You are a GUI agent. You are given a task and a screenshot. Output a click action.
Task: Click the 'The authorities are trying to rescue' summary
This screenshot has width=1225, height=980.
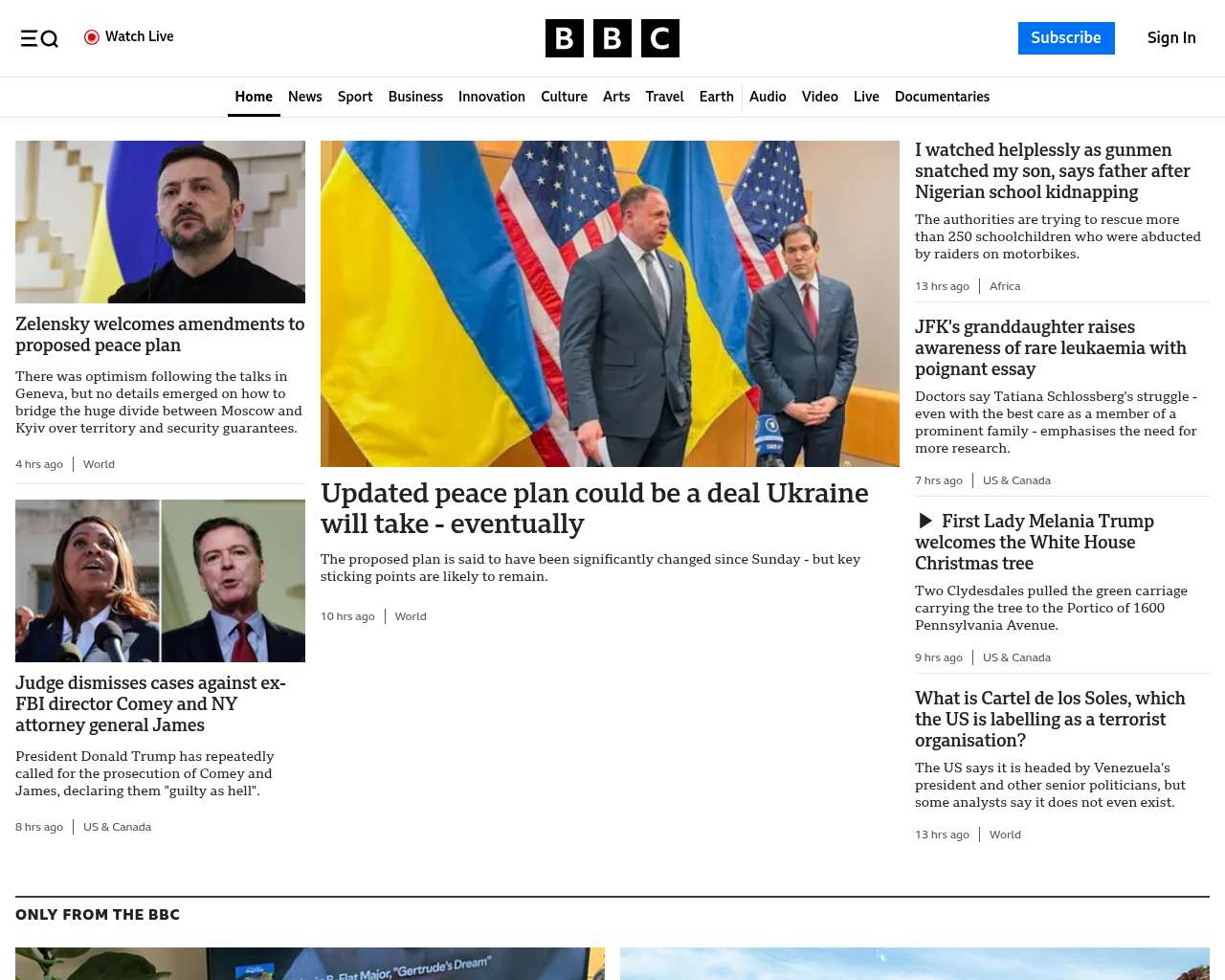coord(1058,236)
